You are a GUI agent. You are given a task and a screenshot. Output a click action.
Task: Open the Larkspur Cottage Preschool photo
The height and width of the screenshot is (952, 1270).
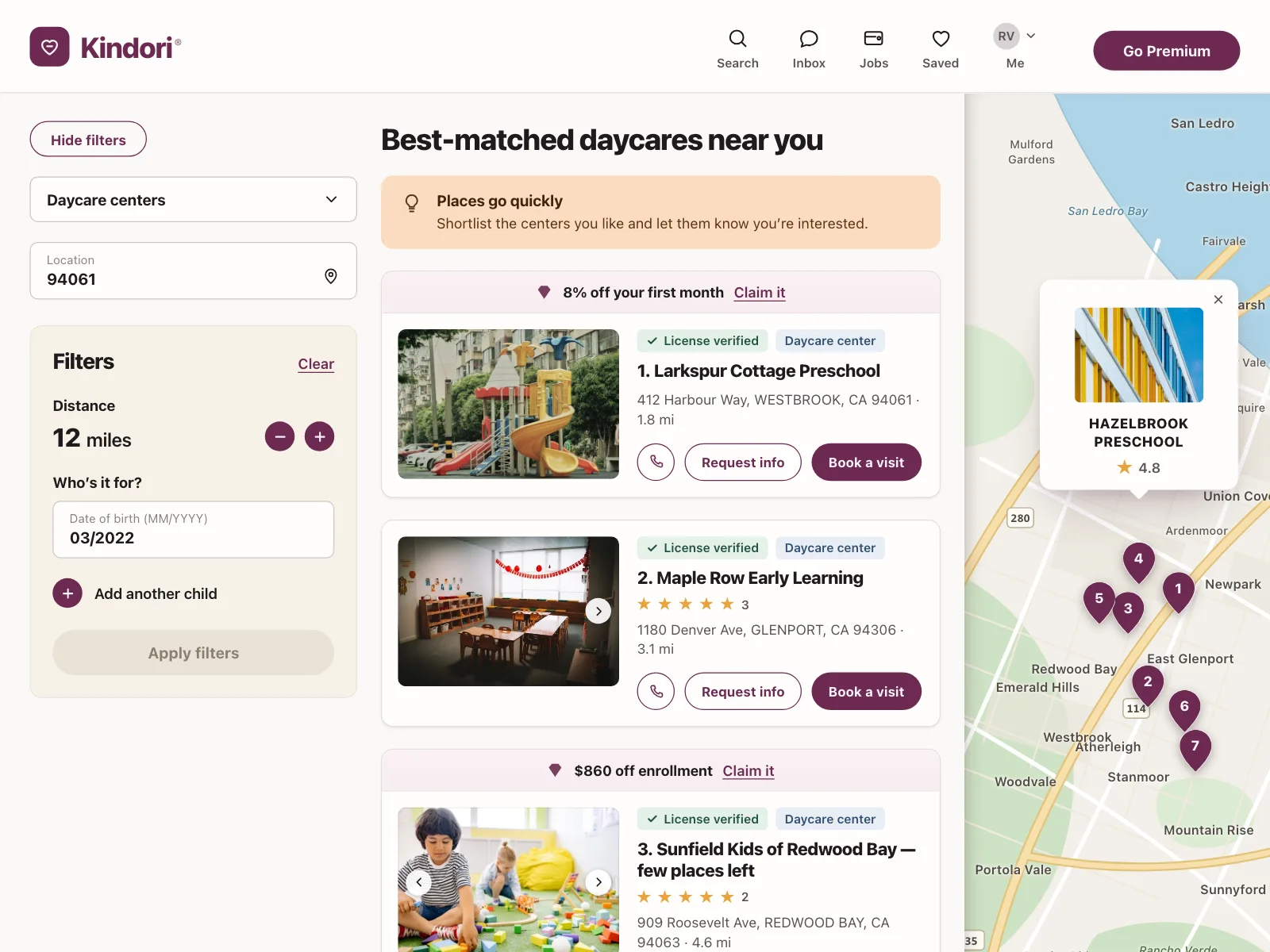coord(508,404)
